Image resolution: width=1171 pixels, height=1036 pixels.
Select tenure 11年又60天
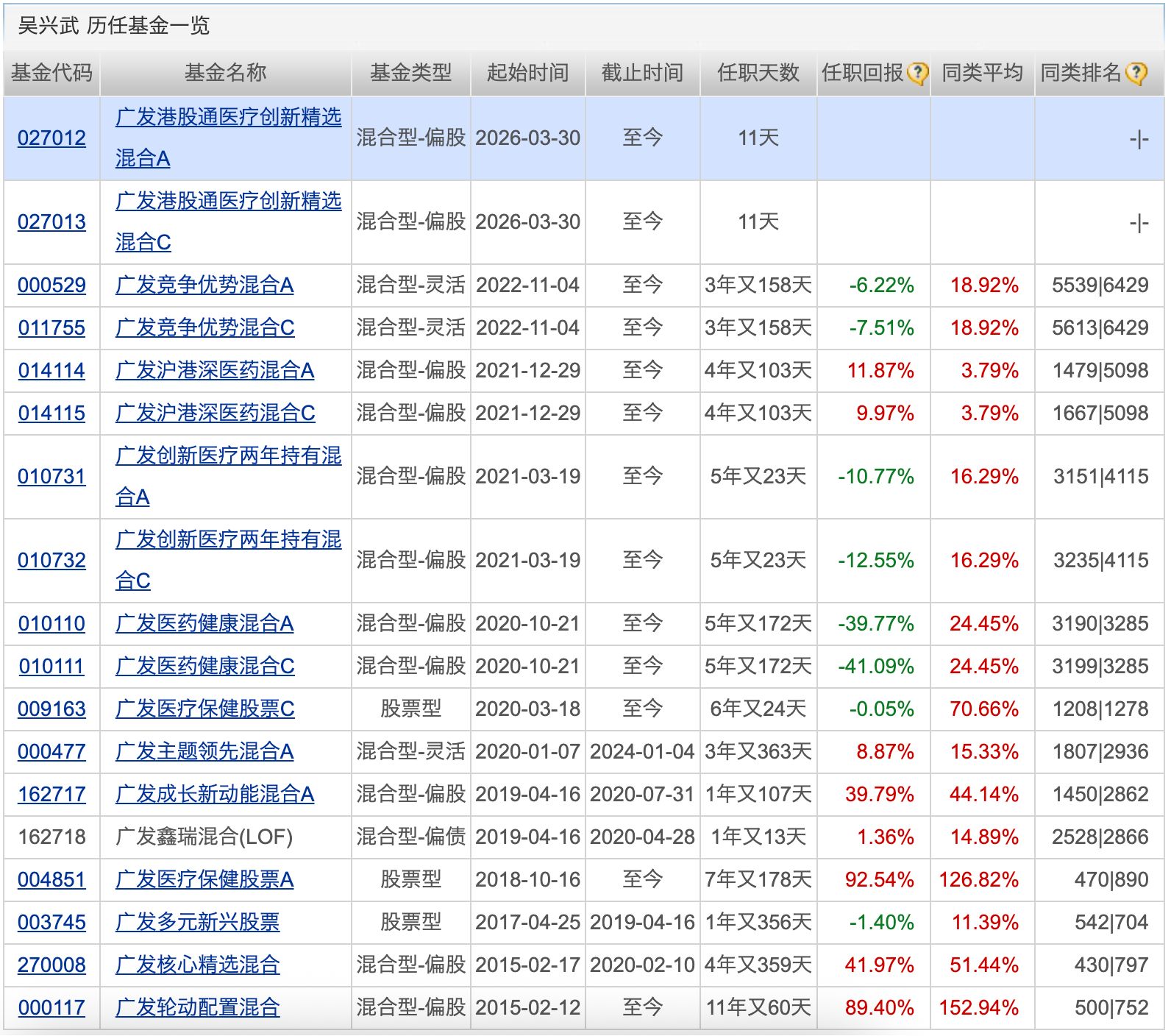coord(758,1008)
